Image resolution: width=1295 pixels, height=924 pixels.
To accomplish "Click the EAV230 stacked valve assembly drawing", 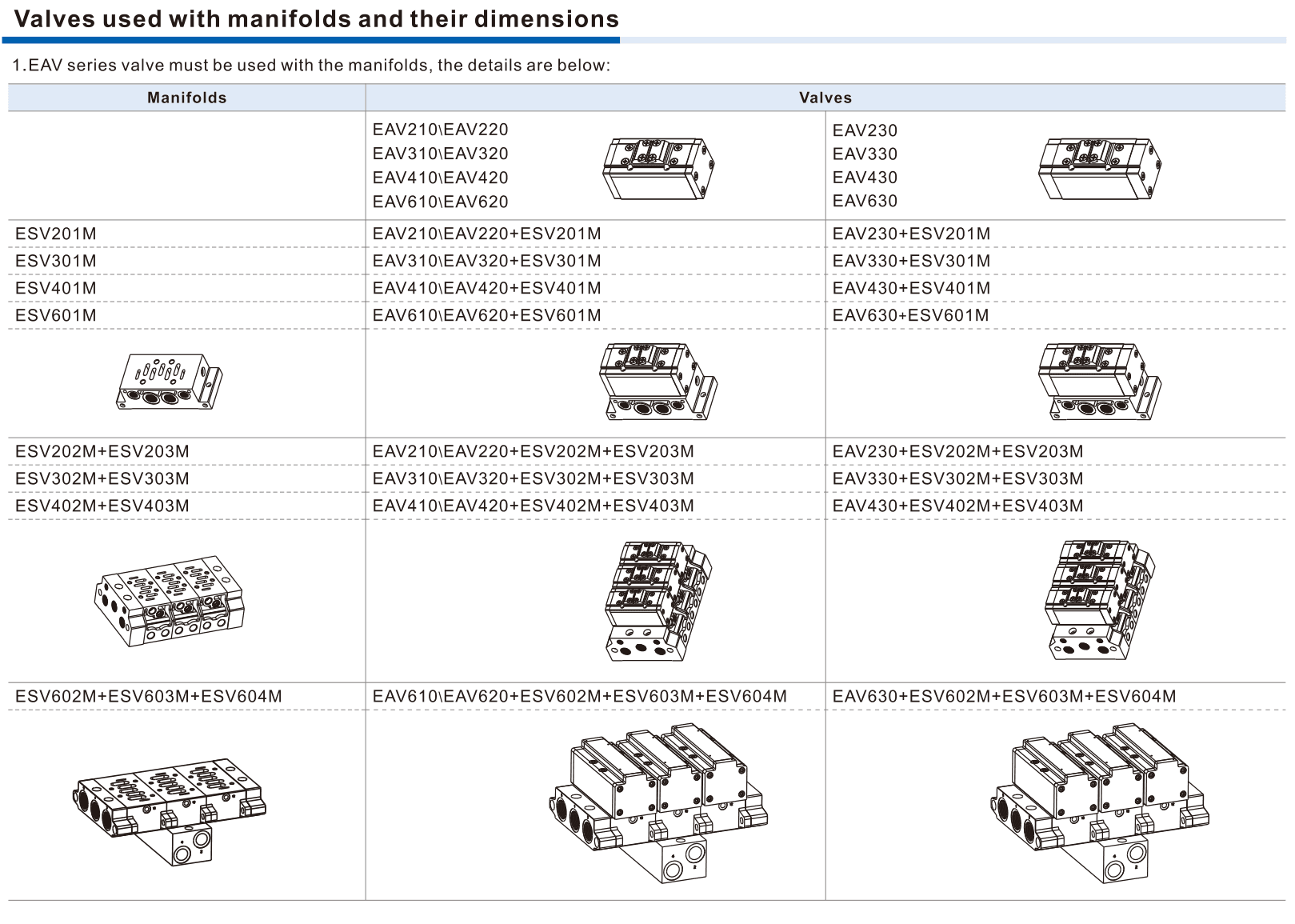I will click(x=1100, y=600).
